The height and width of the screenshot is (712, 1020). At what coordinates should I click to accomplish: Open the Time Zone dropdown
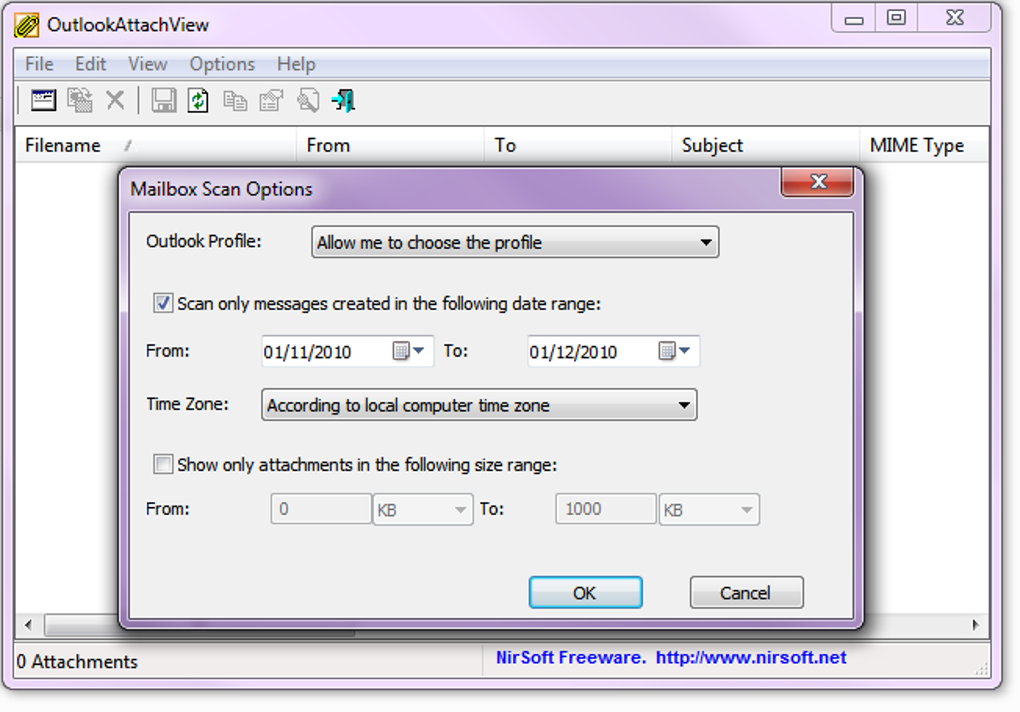(x=687, y=404)
